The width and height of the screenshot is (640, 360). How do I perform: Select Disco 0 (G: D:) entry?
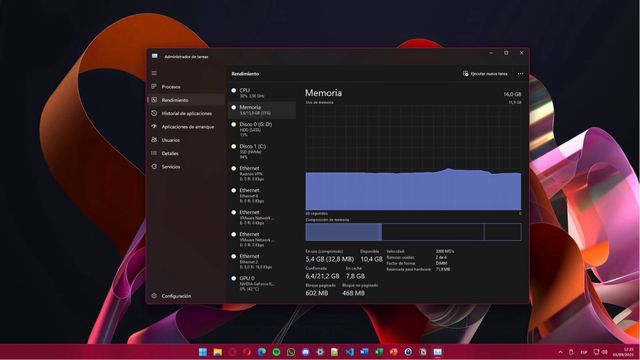(x=262, y=129)
